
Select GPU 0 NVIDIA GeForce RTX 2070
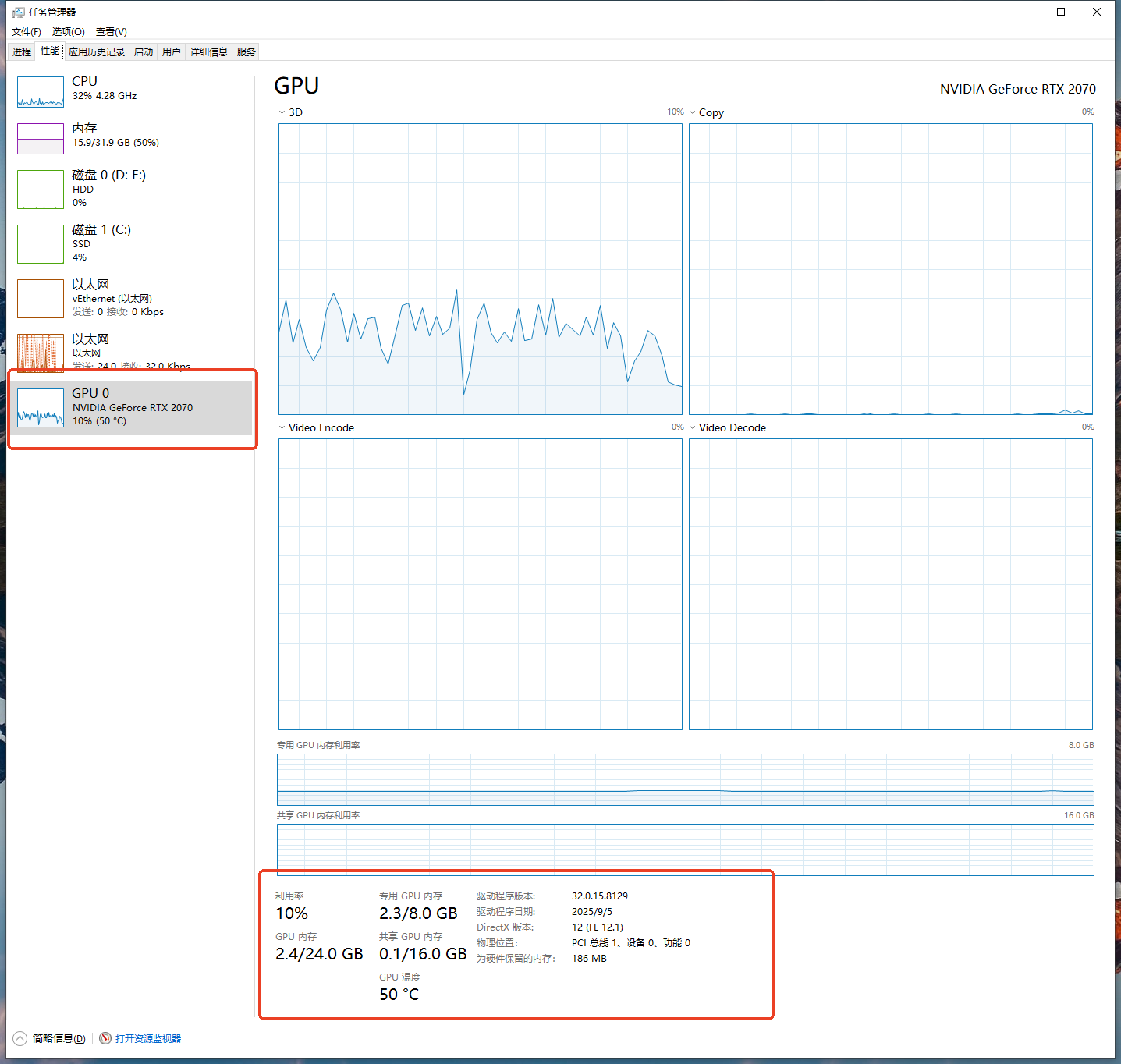tap(131, 407)
